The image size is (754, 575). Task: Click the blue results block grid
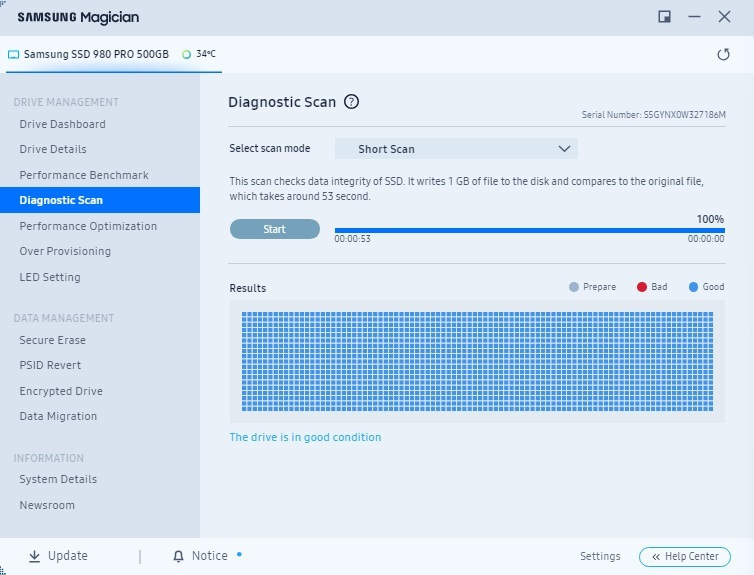[477, 362]
